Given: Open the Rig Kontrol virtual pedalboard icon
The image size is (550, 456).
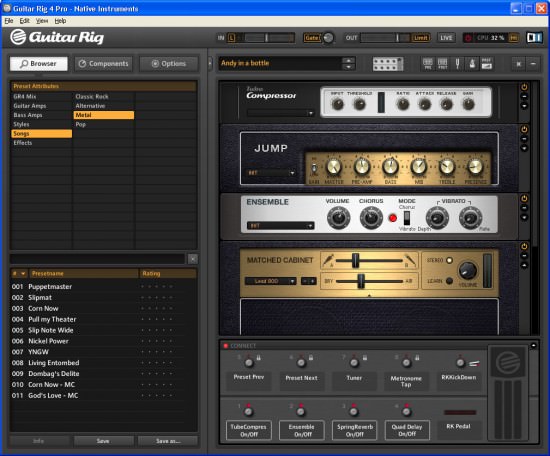Looking at the screenshot, I should (x=387, y=64).
